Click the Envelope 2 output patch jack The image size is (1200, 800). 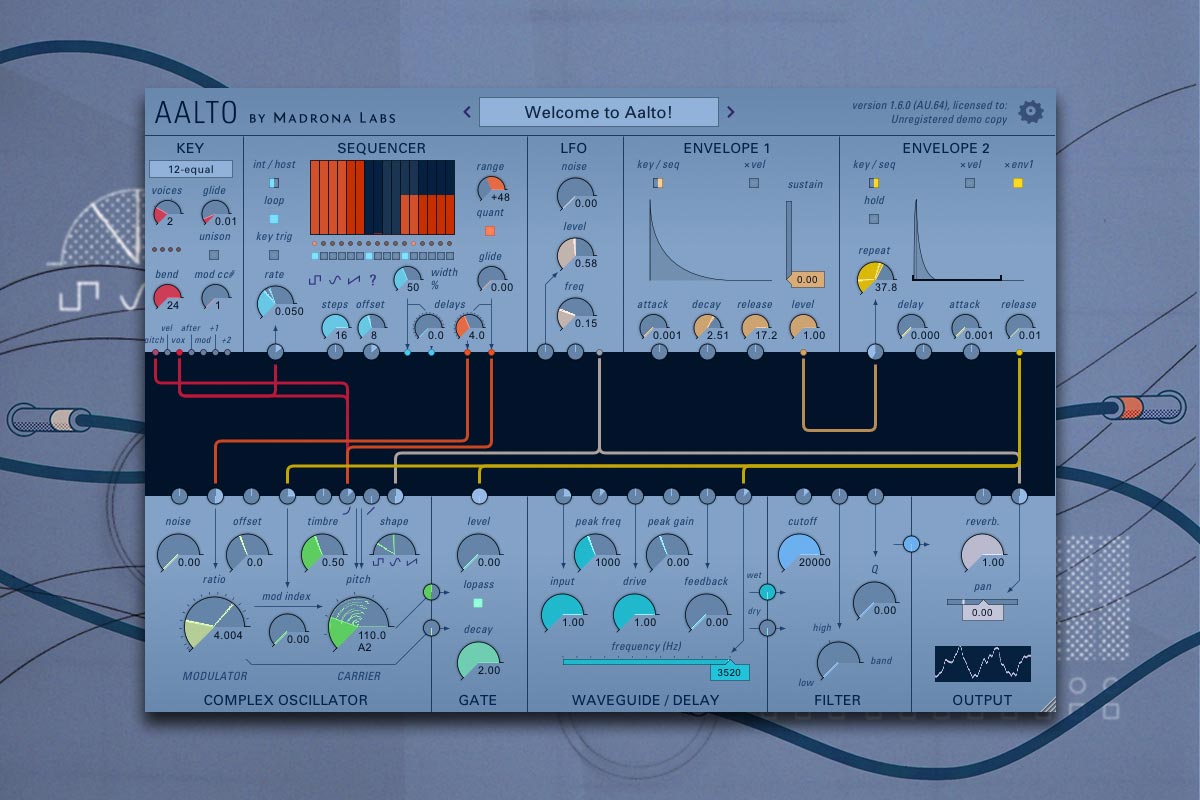pyautogui.click(x=1019, y=352)
